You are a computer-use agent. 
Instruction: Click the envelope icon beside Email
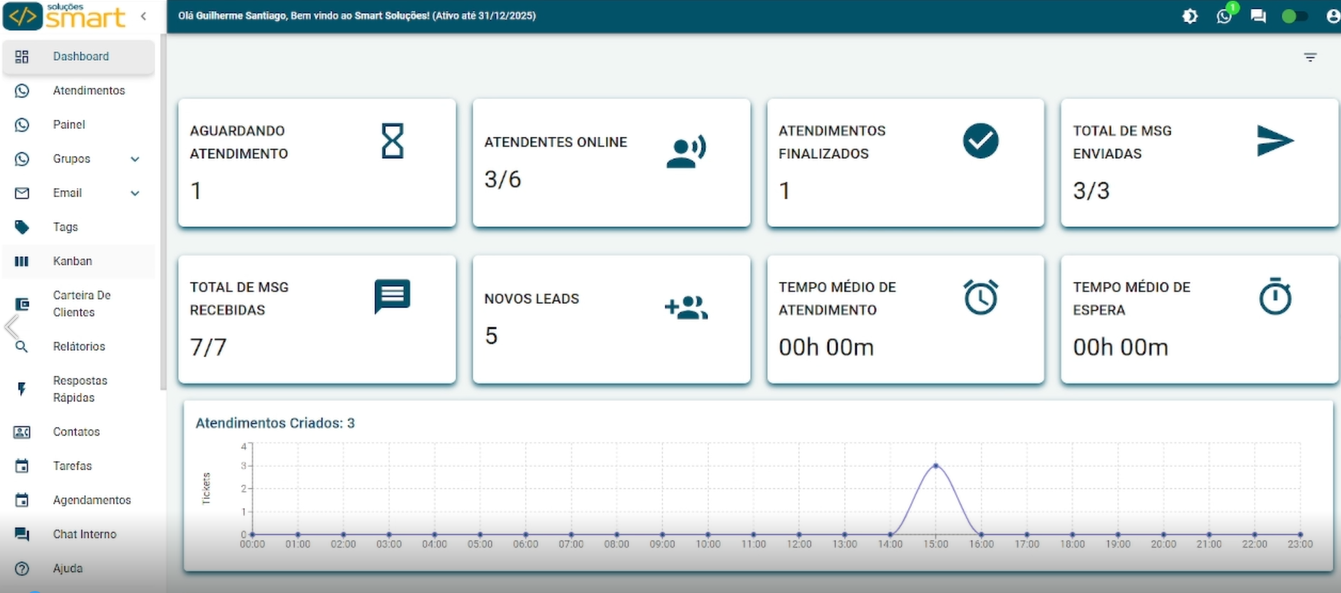[x=22, y=193]
